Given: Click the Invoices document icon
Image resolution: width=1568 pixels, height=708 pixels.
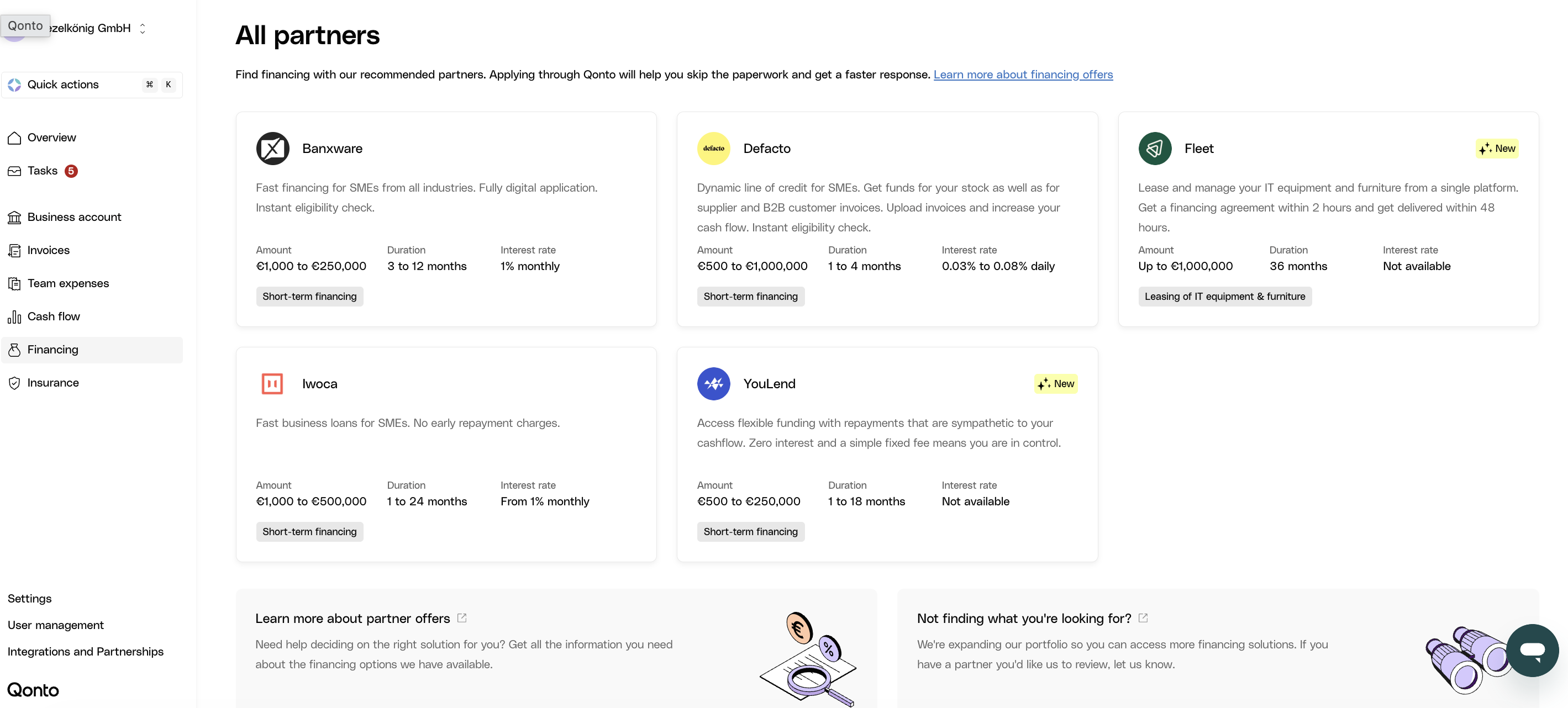Looking at the screenshot, I should (14, 251).
